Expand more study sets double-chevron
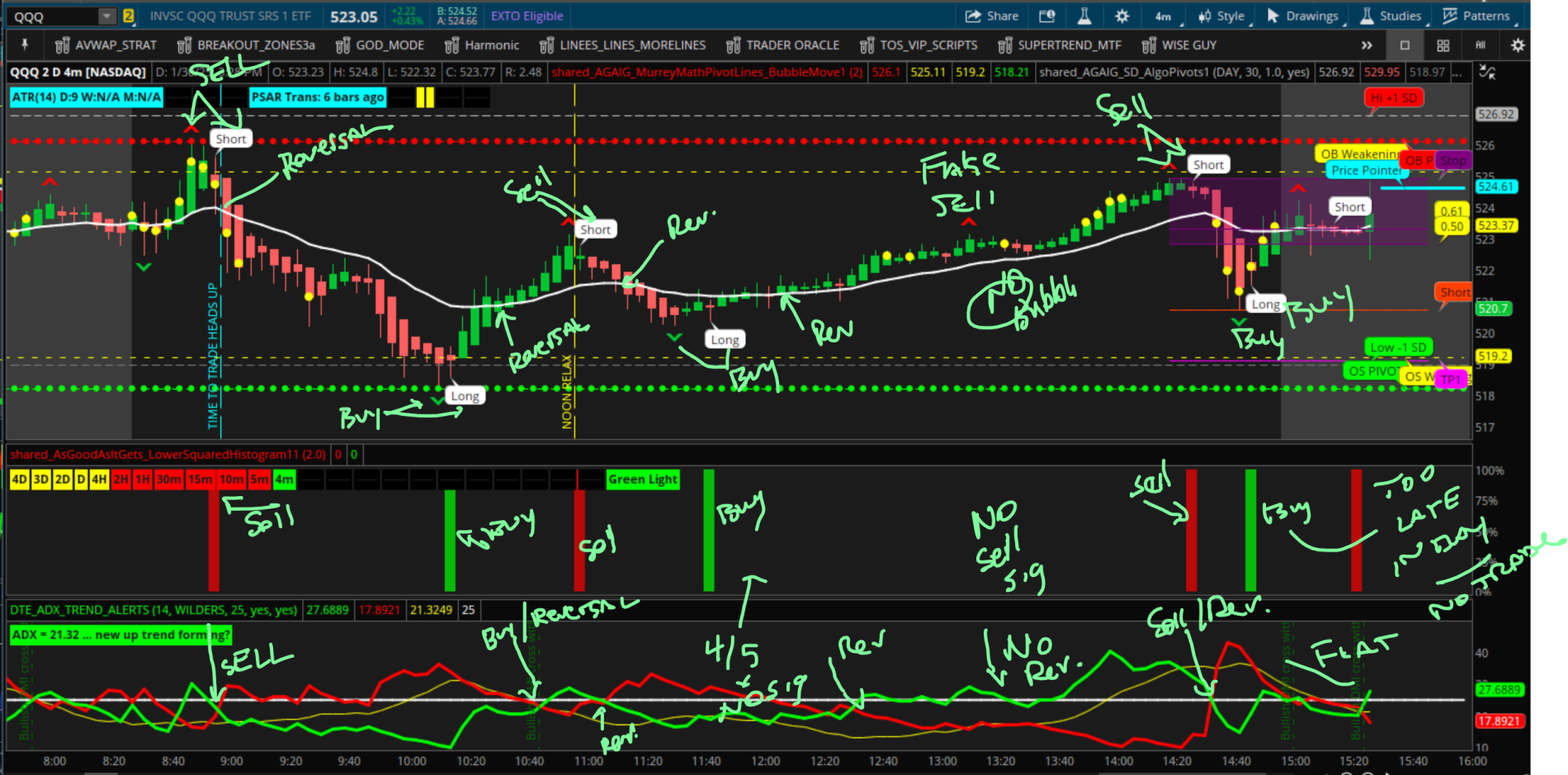 point(1367,45)
